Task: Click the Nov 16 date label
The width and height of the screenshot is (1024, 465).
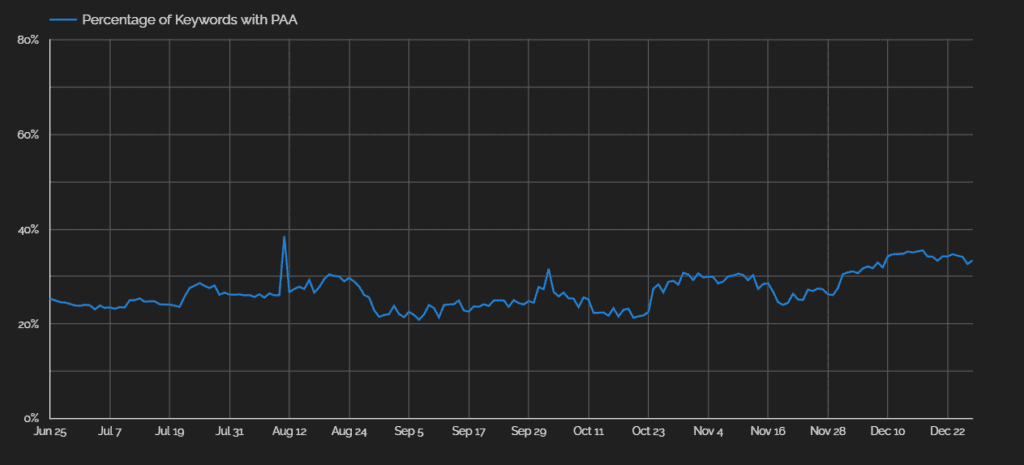Action: [768, 432]
